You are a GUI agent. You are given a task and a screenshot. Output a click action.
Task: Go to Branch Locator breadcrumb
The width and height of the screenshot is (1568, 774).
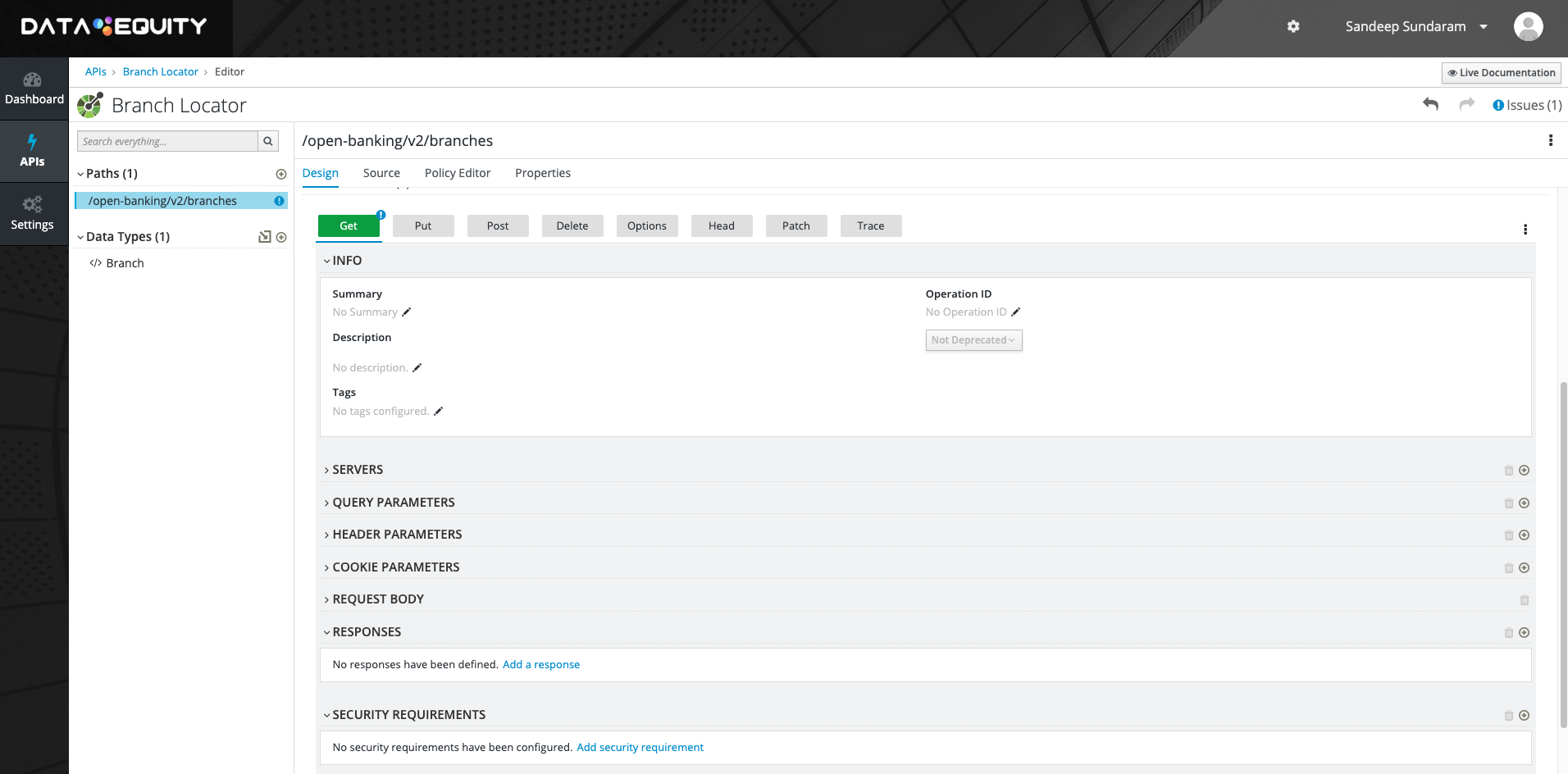click(161, 72)
